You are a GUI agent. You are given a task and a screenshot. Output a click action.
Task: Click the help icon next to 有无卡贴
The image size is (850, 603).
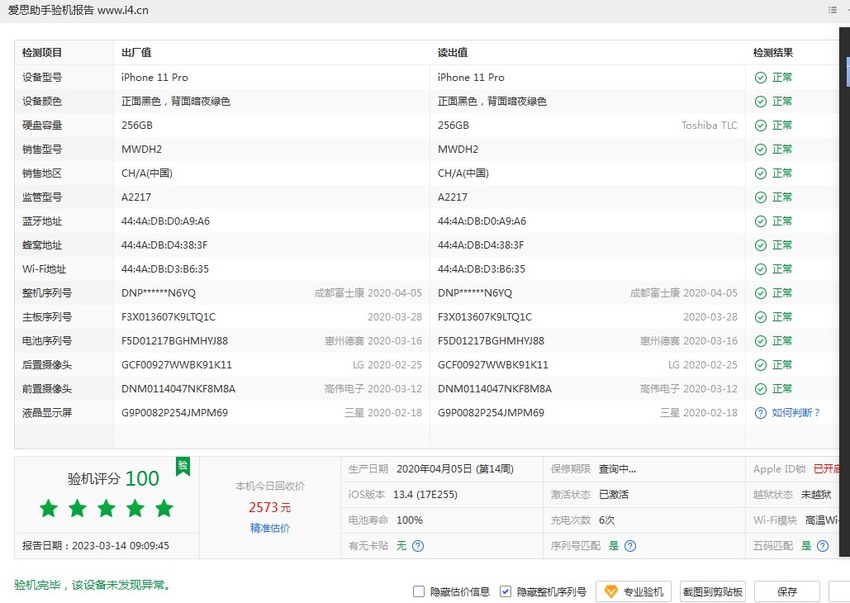(x=418, y=546)
